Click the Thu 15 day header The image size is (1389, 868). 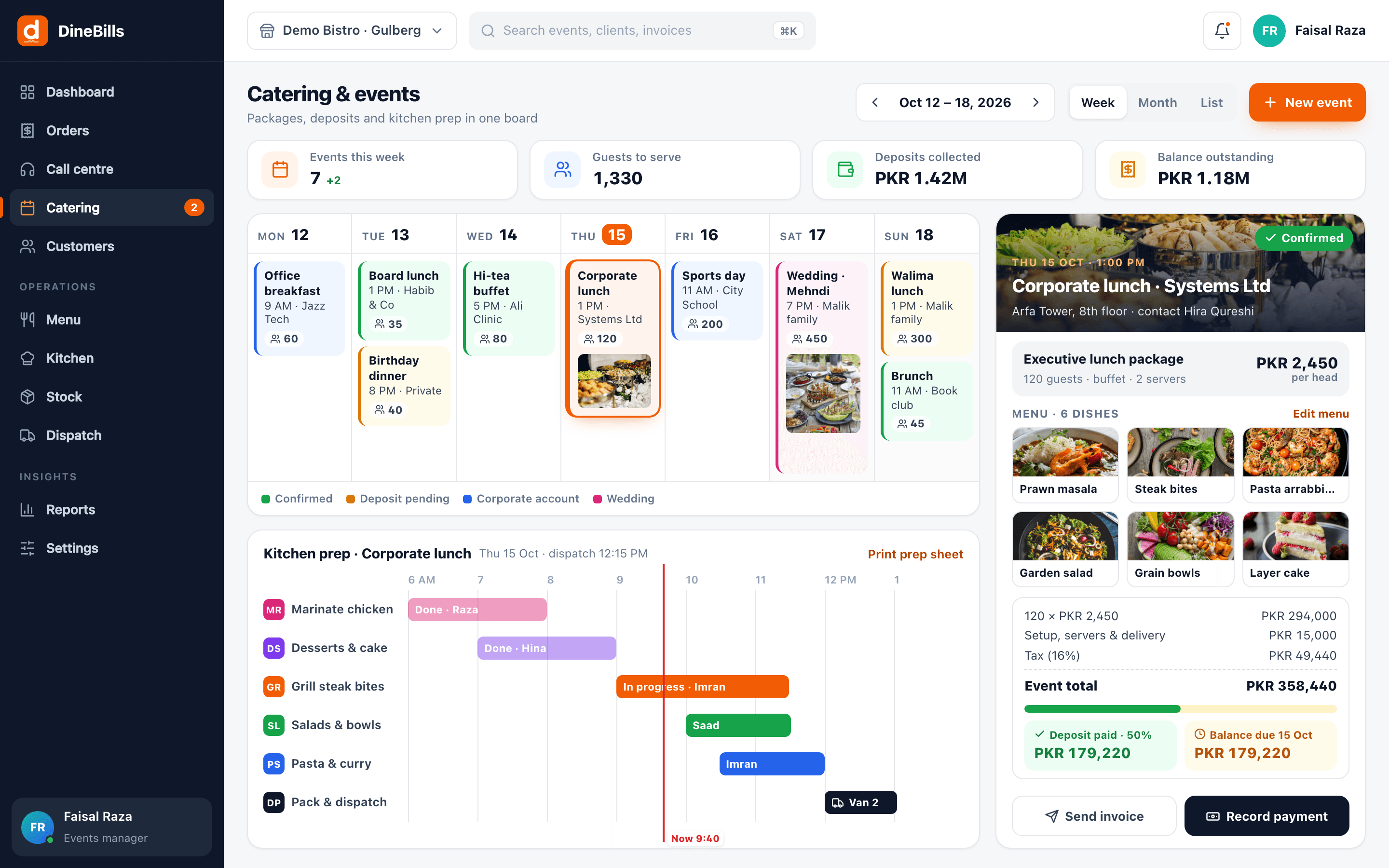pos(613,235)
